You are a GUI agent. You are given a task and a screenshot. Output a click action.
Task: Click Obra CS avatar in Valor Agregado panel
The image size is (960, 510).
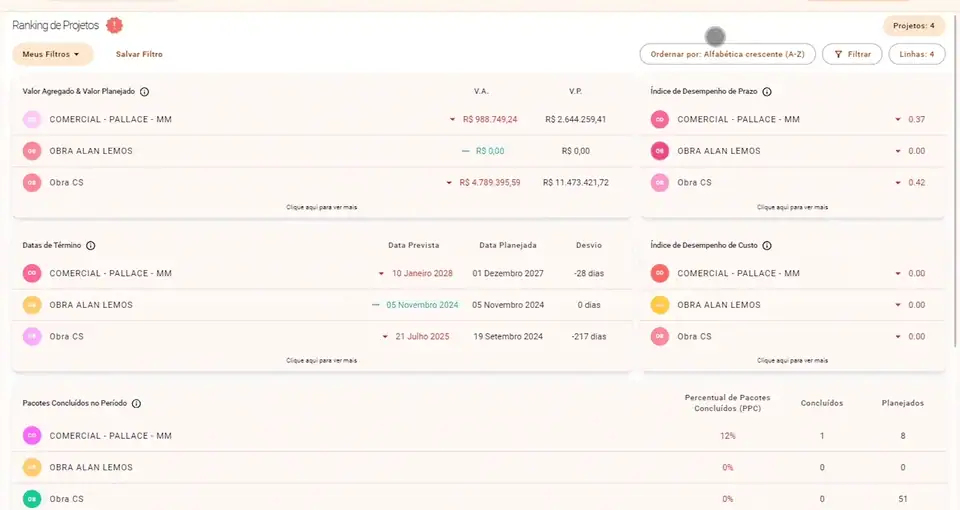(x=32, y=182)
